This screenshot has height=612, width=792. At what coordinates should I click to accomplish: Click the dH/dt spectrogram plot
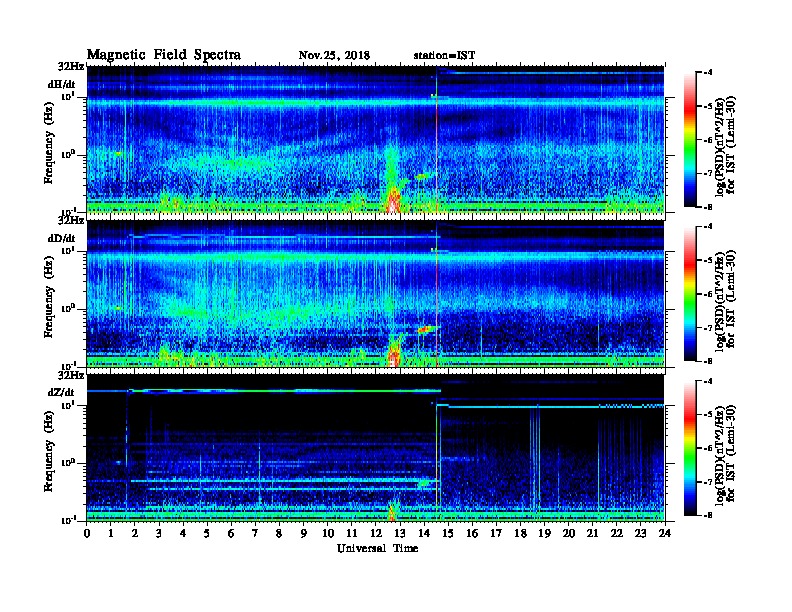coord(376,139)
